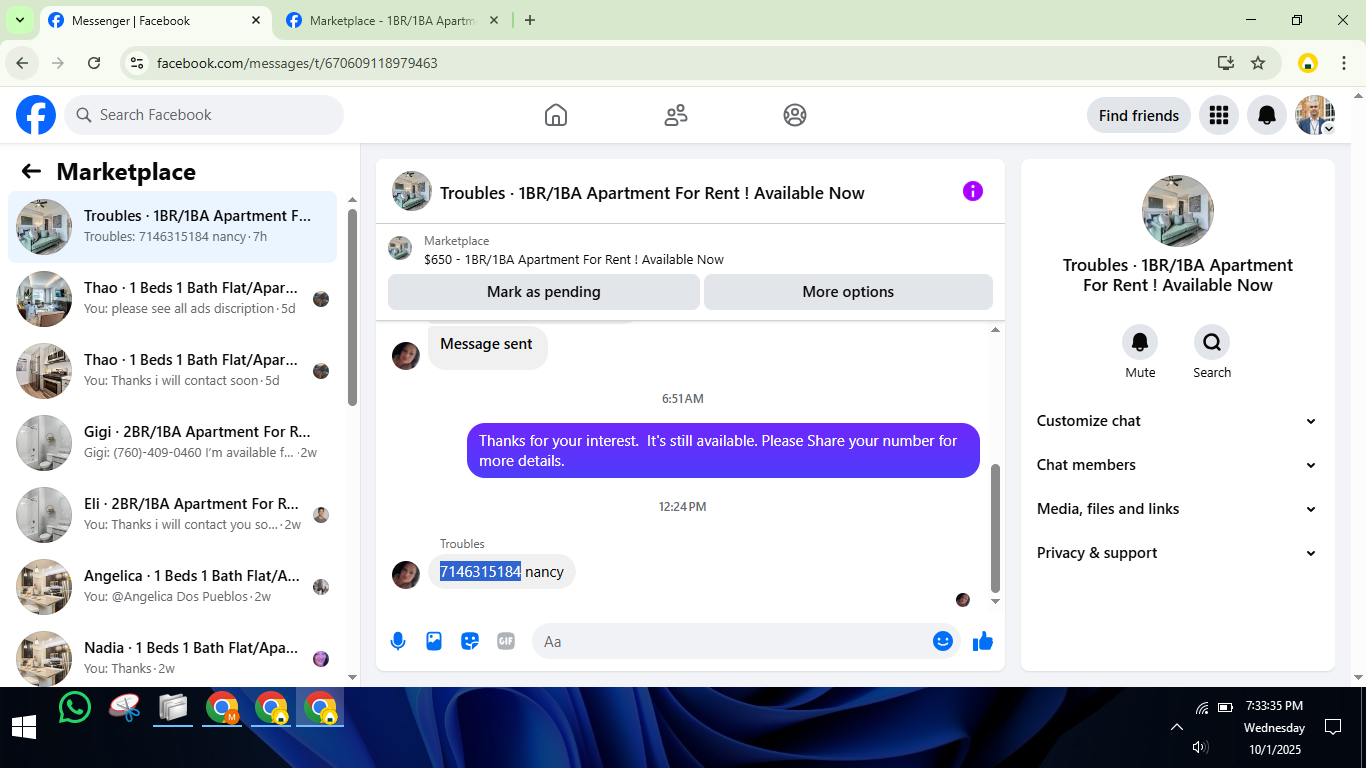Mute this conversation
The width and height of the screenshot is (1366, 768).
click(x=1140, y=343)
